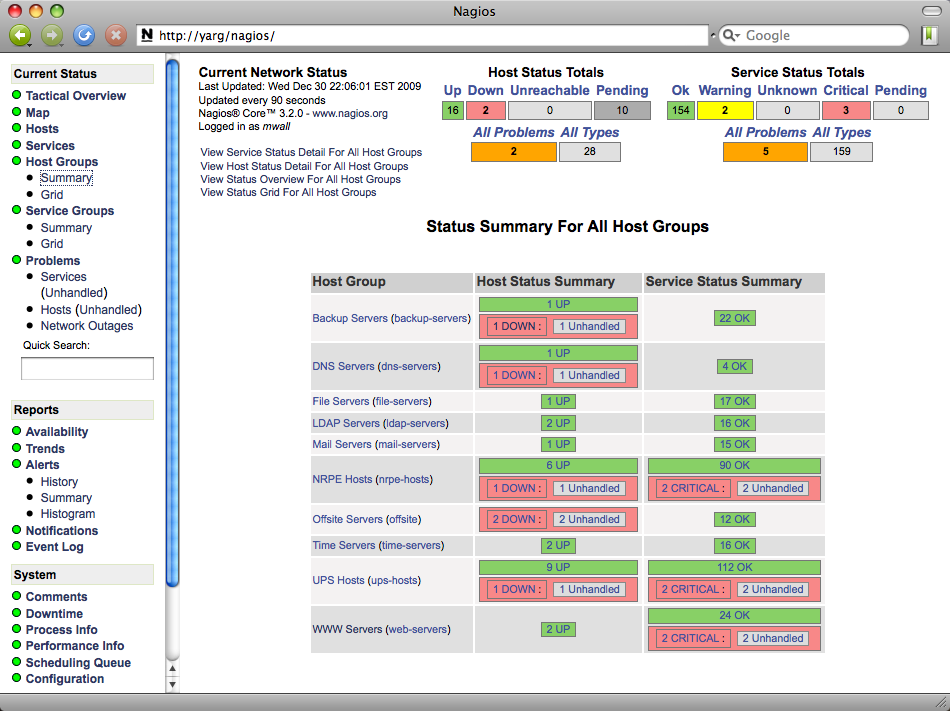Viewport: 950px width, 711px height.
Task: Click the green bookmark icon in toolbar
Action: pos(929,35)
